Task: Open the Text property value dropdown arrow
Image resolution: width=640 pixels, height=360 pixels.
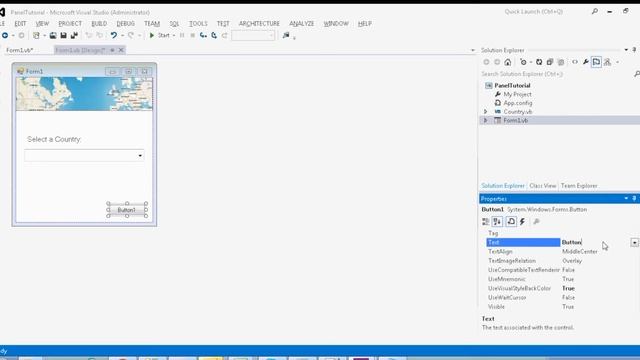Action: 634,243
